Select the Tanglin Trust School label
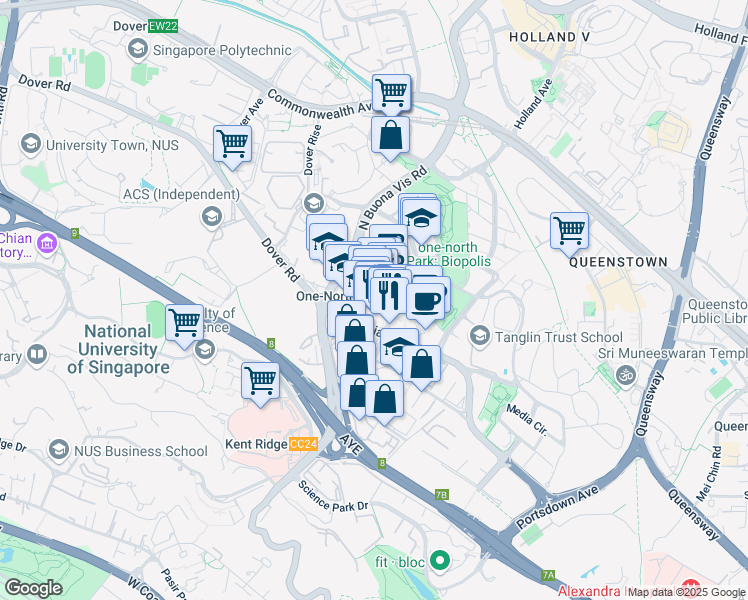 559,337
